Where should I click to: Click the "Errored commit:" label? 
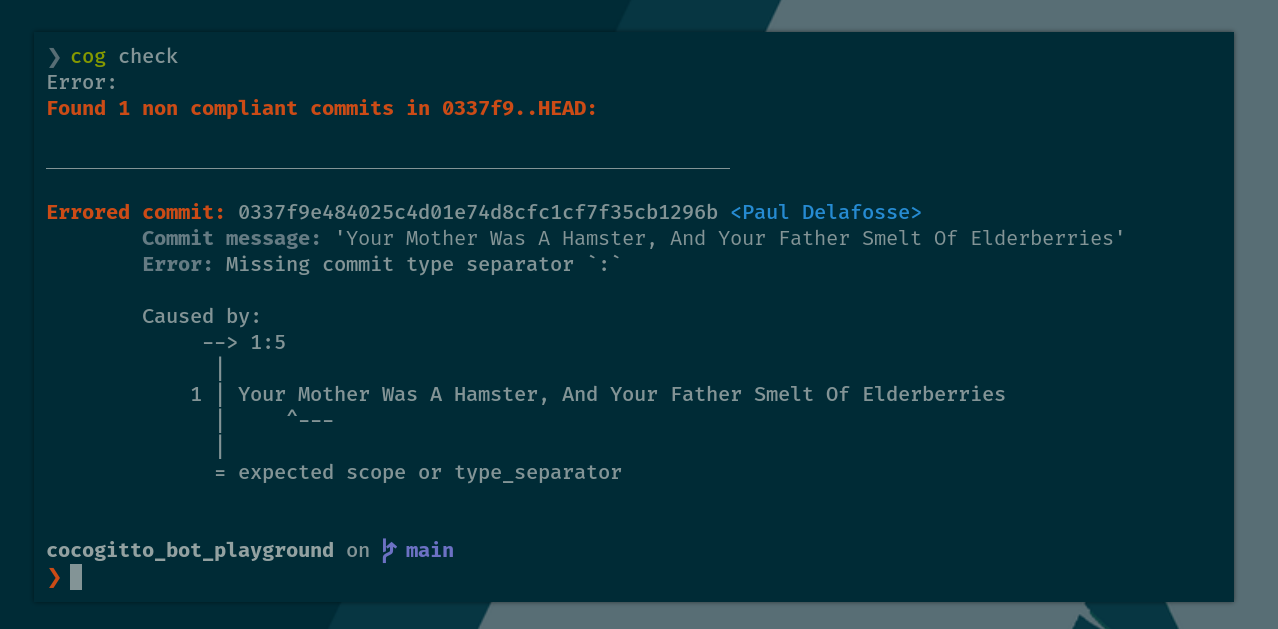136,212
